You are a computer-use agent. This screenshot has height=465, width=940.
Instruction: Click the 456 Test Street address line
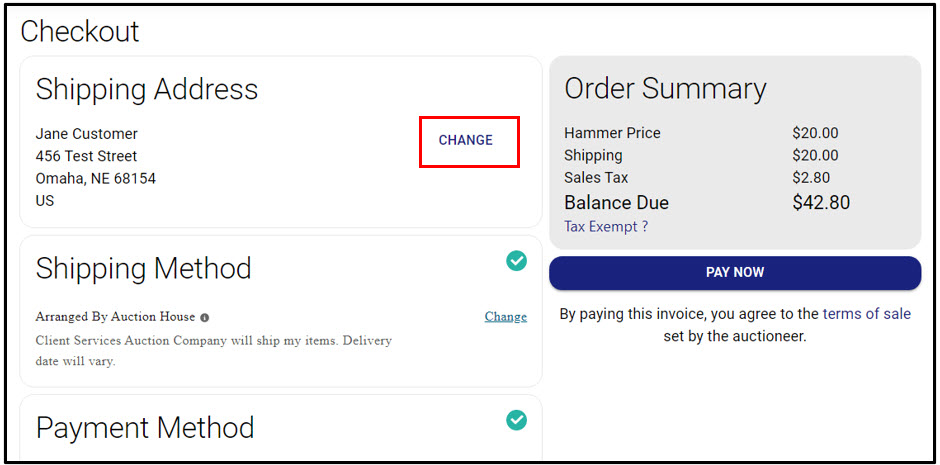tap(86, 156)
